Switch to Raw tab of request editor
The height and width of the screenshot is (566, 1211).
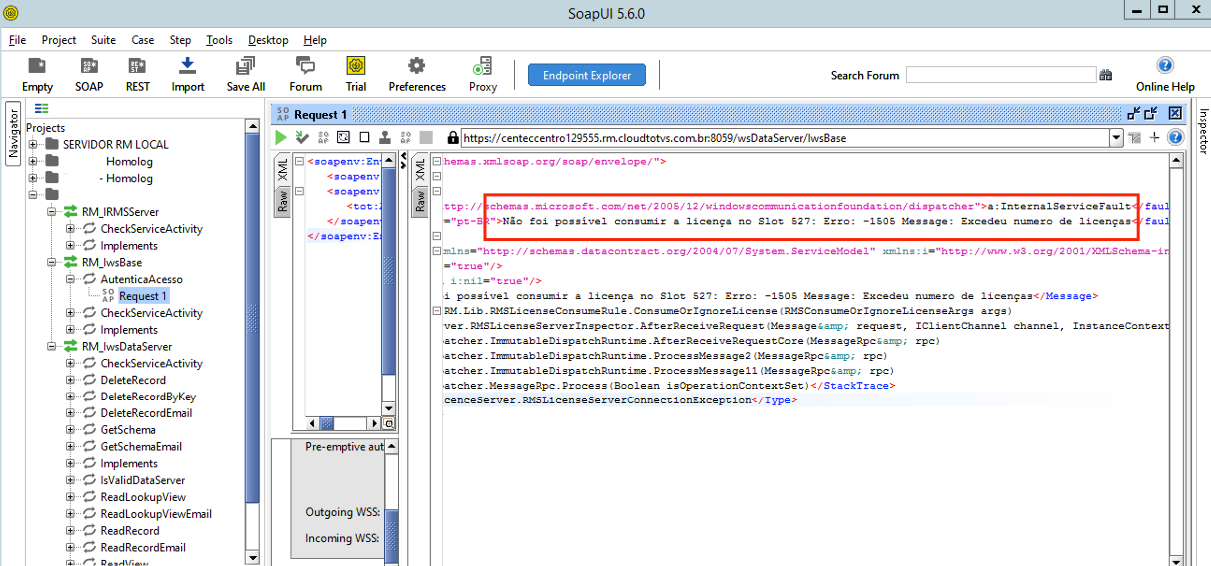coord(282,203)
